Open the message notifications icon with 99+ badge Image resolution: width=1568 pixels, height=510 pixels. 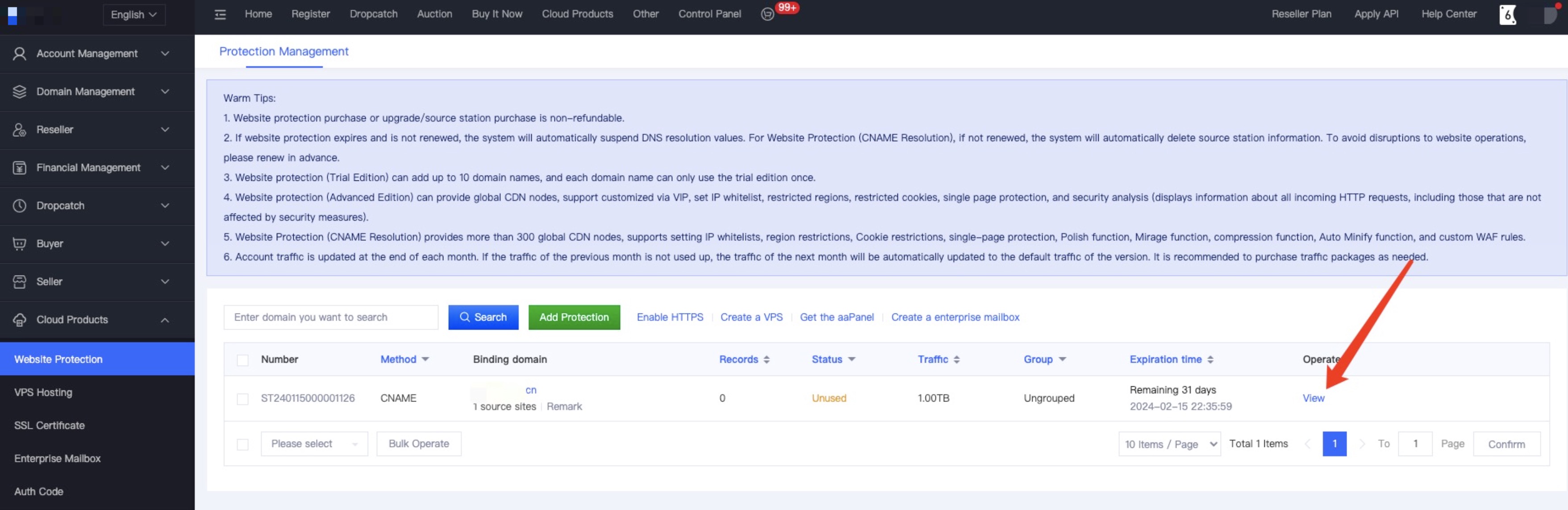click(767, 14)
